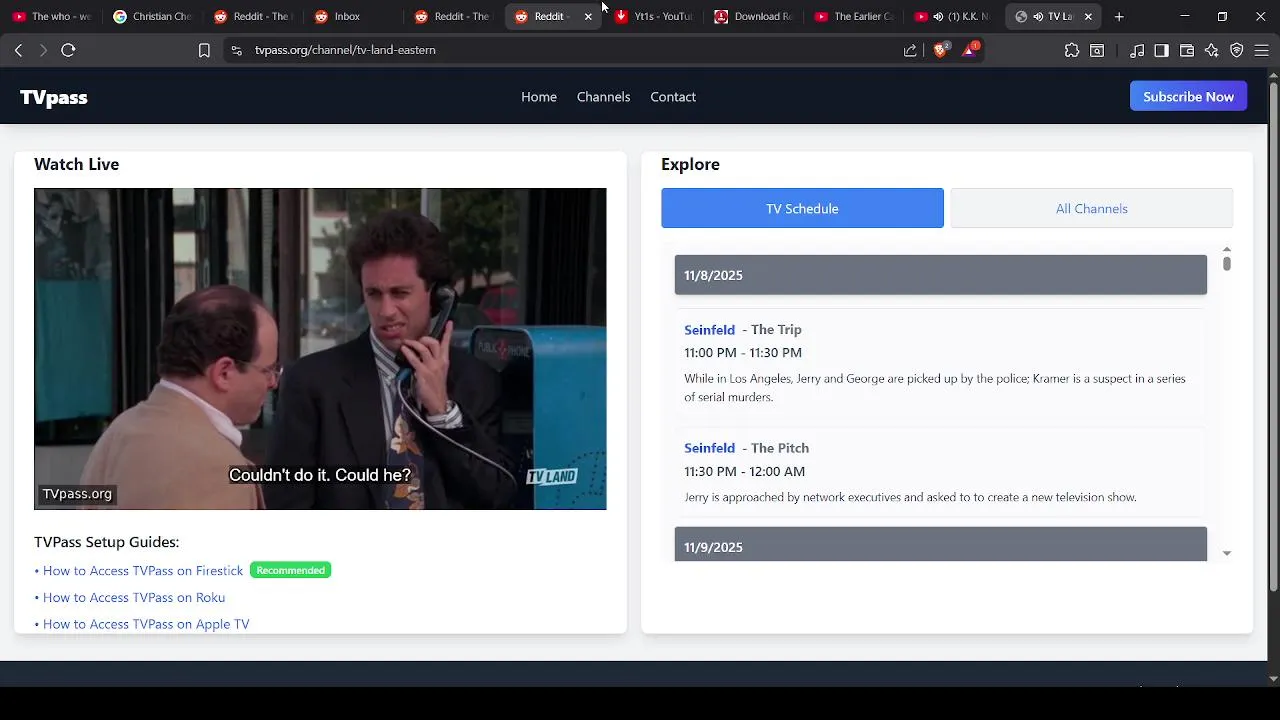Image resolution: width=1280 pixels, height=720 pixels.
Task: Click the schedule list scrollbar thumb
Action: (x=1226, y=263)
